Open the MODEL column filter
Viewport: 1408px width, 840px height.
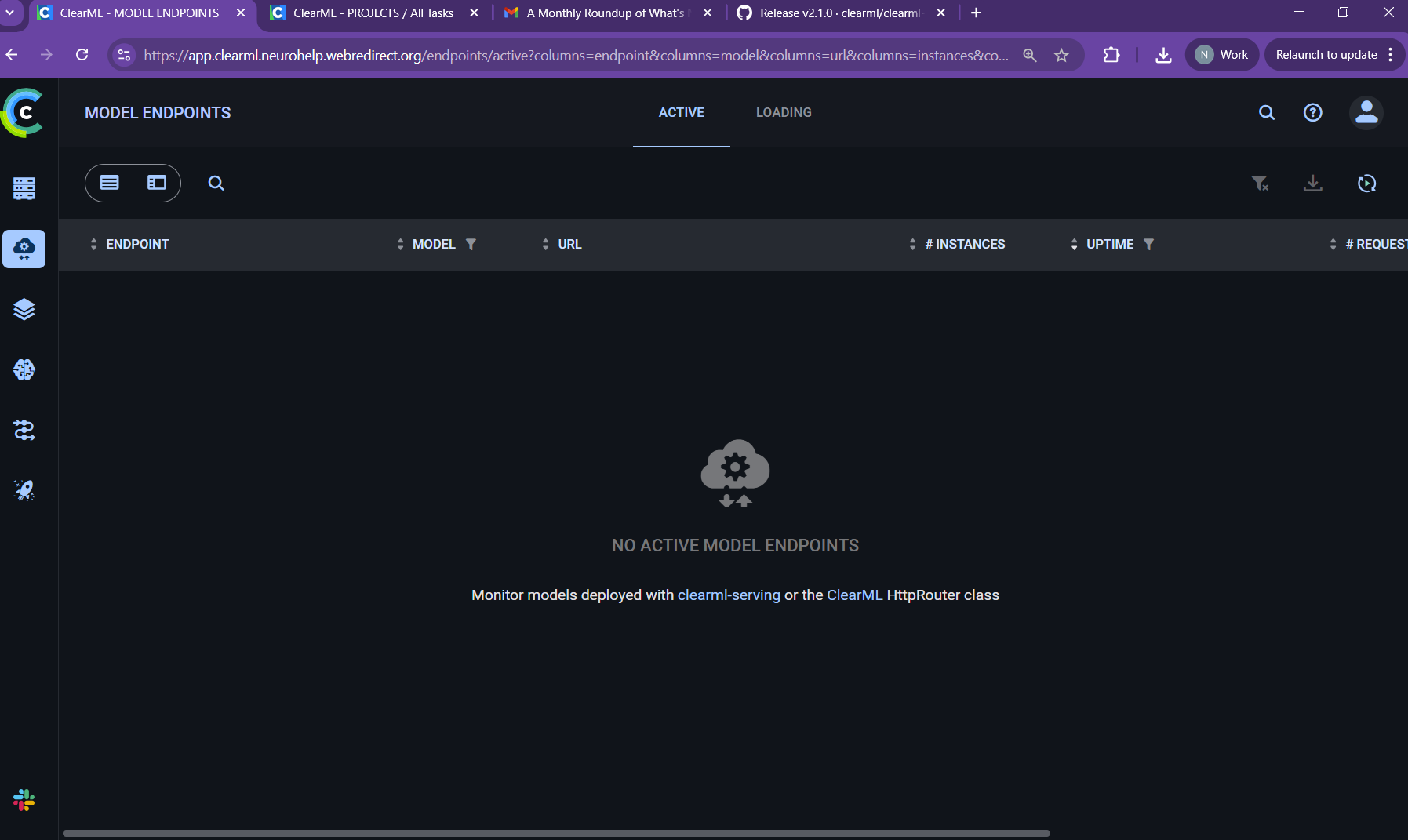471,244
